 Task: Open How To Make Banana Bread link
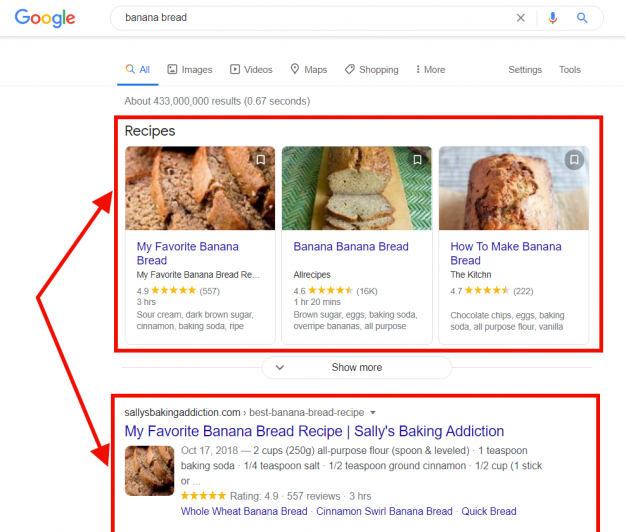506,253
